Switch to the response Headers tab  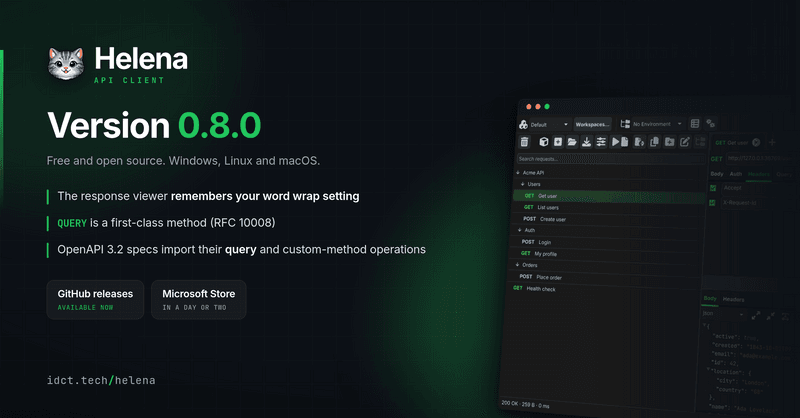tap(733, 300)
